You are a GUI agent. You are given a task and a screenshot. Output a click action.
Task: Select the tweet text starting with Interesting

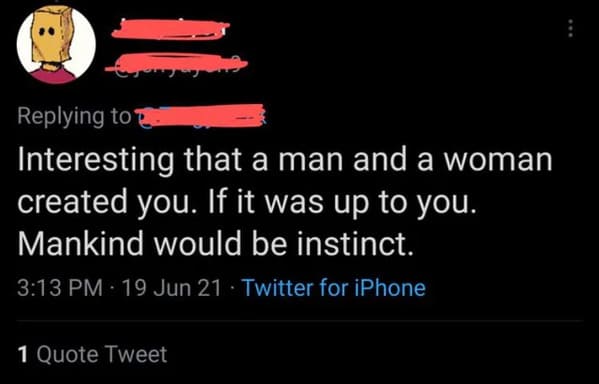[285, 202]
